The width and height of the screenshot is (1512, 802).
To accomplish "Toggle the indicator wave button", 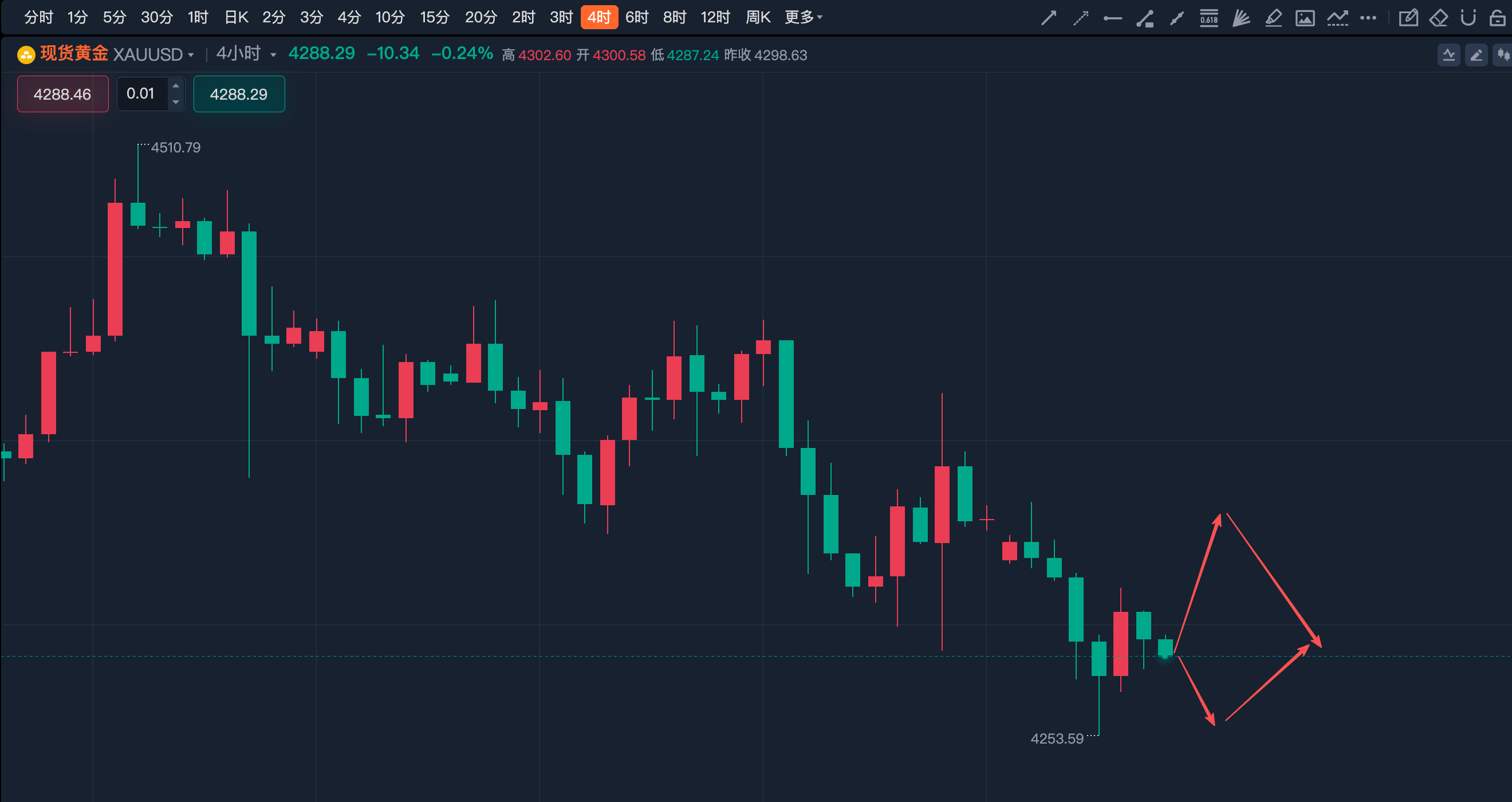I will pos(1448,55).
